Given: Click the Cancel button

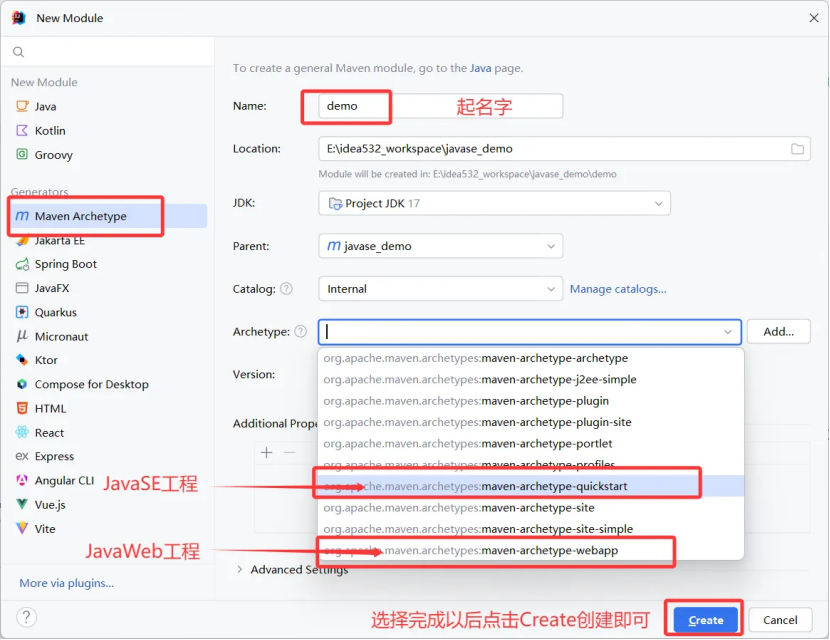Looking at the screenshot, I should (x=780, y=620).
